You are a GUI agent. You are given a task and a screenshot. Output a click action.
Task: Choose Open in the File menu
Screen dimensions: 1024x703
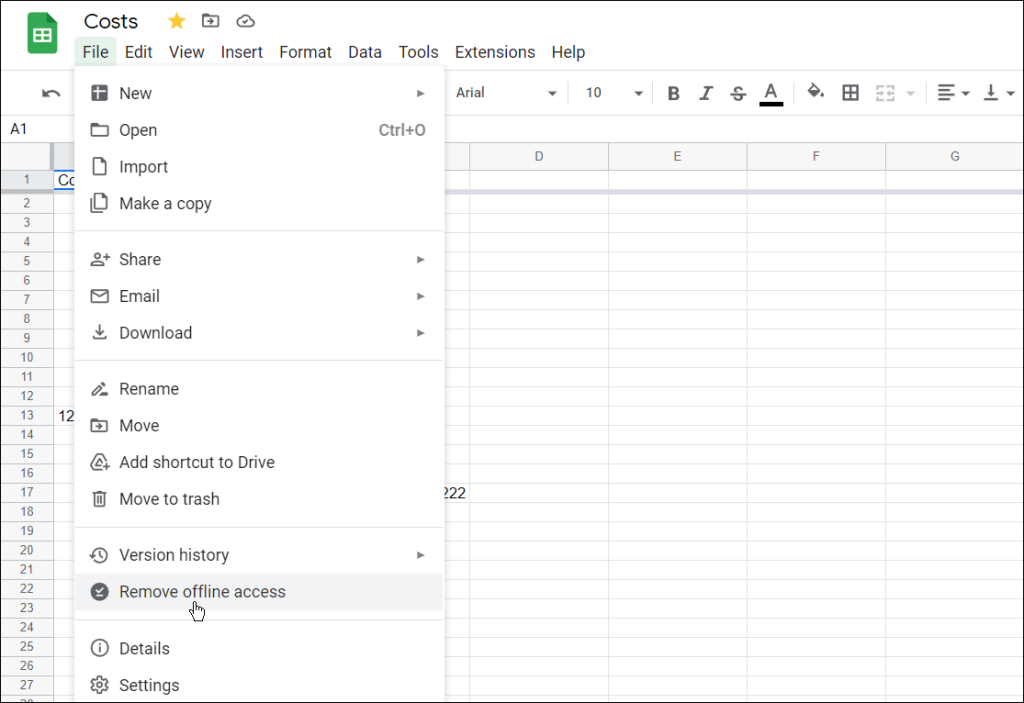click(259, 130)
